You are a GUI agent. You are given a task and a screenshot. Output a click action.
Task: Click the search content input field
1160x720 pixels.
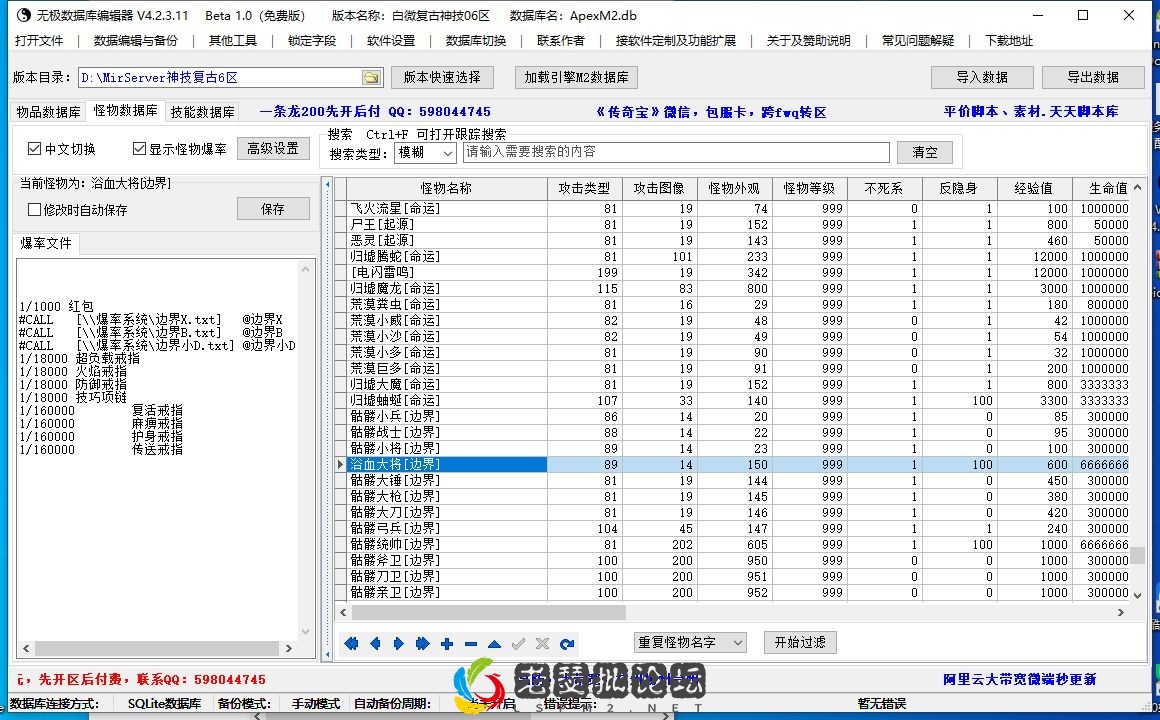pos(676,152)
